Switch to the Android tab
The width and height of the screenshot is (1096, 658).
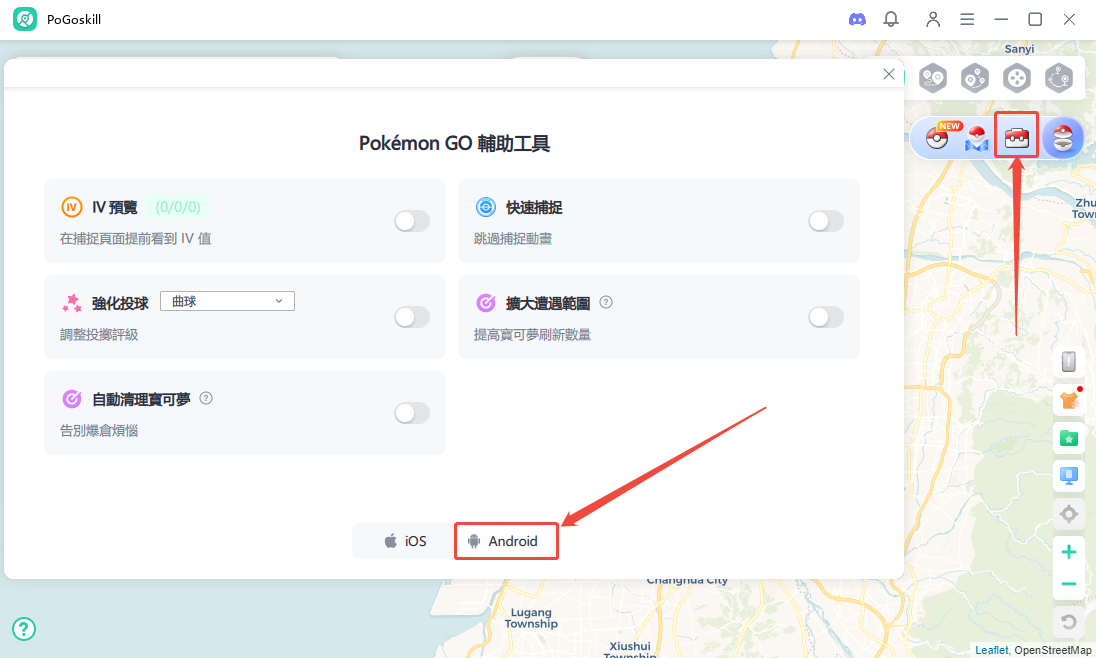(x=506, y=541)
